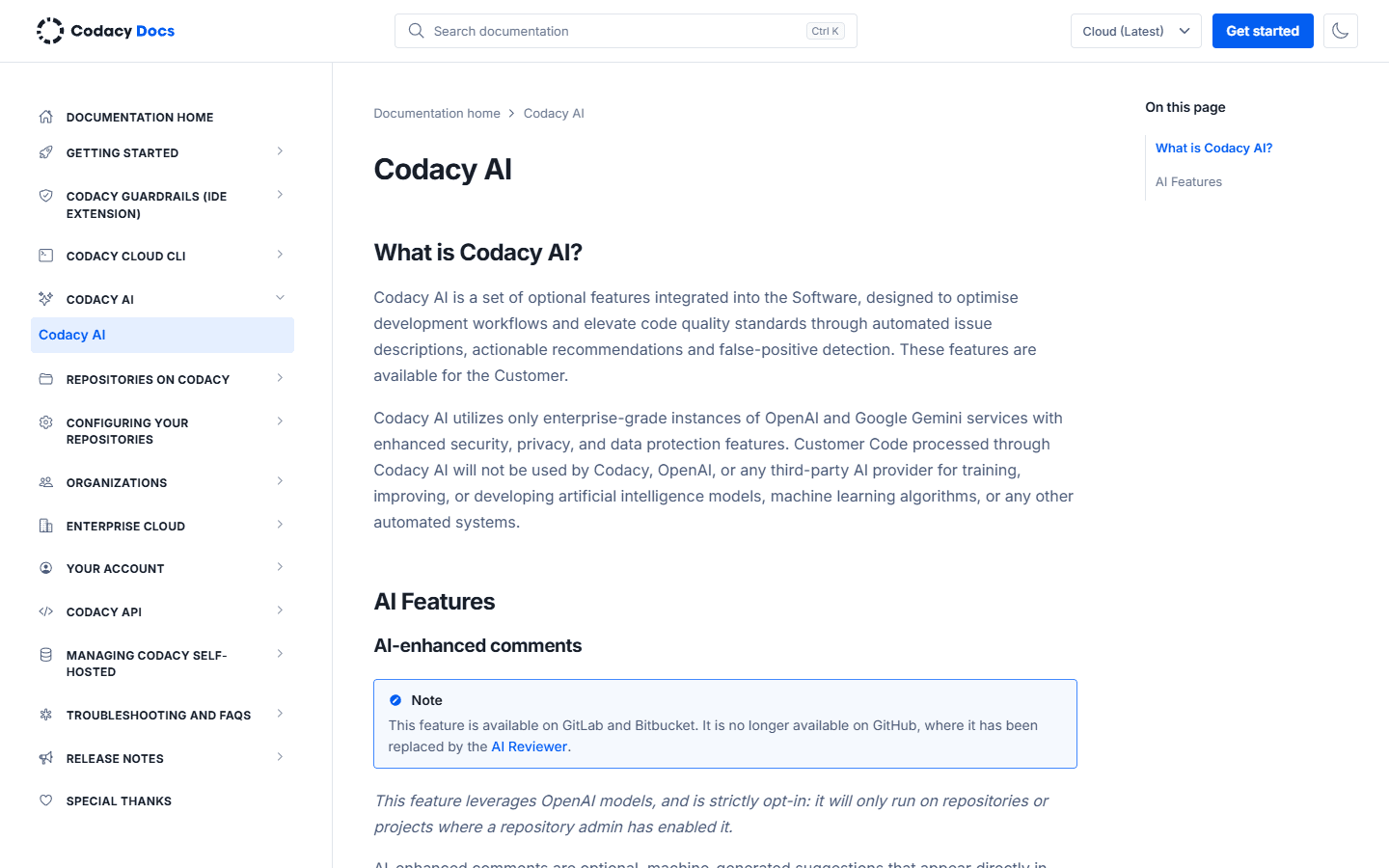Click the Special Thanks heart icon
Viewport: 1389px width, 868px height.
click(45, 800)
